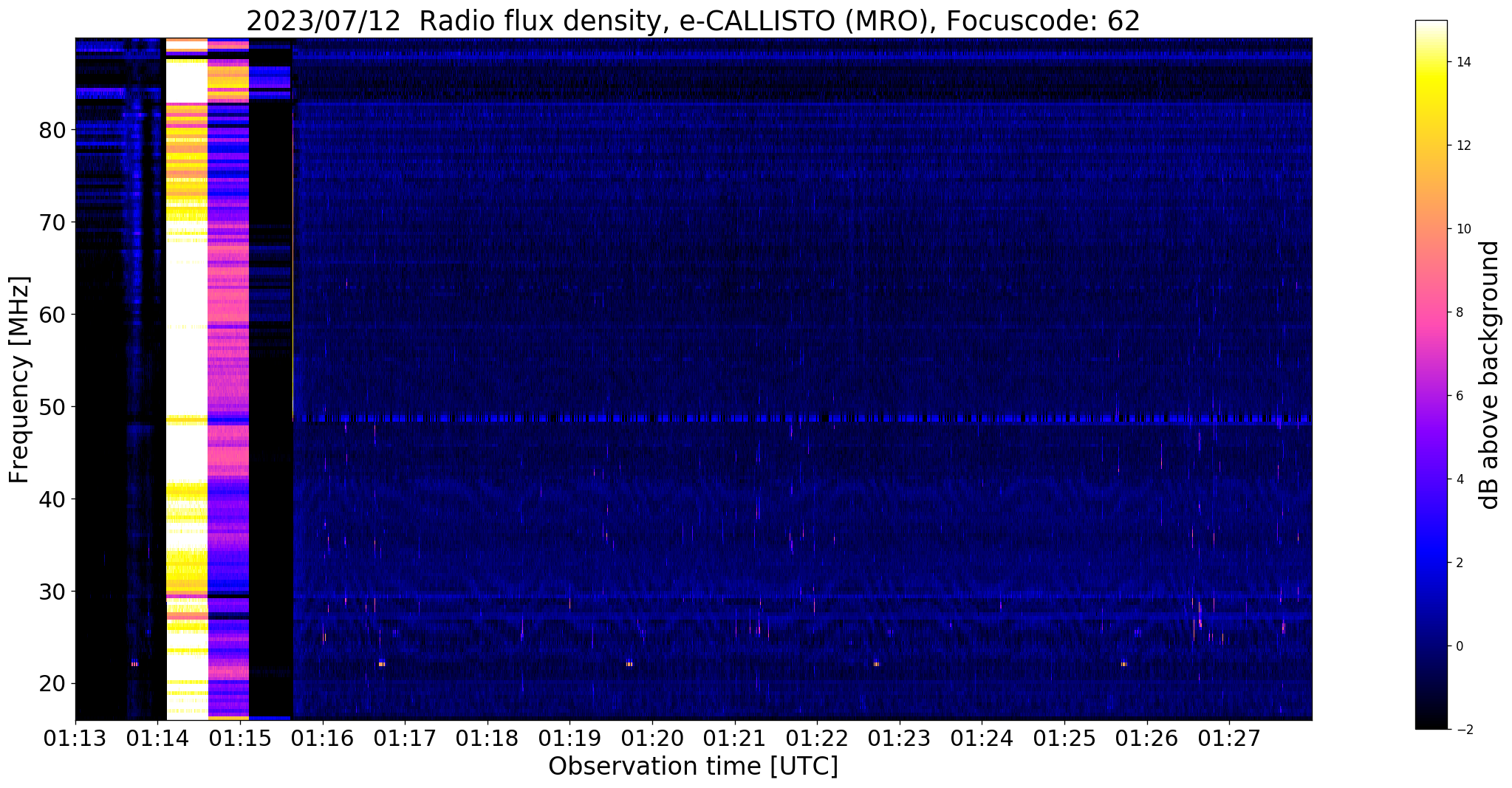
Task: Click the 01:26 time tick label
Action: pos(1146,739)
